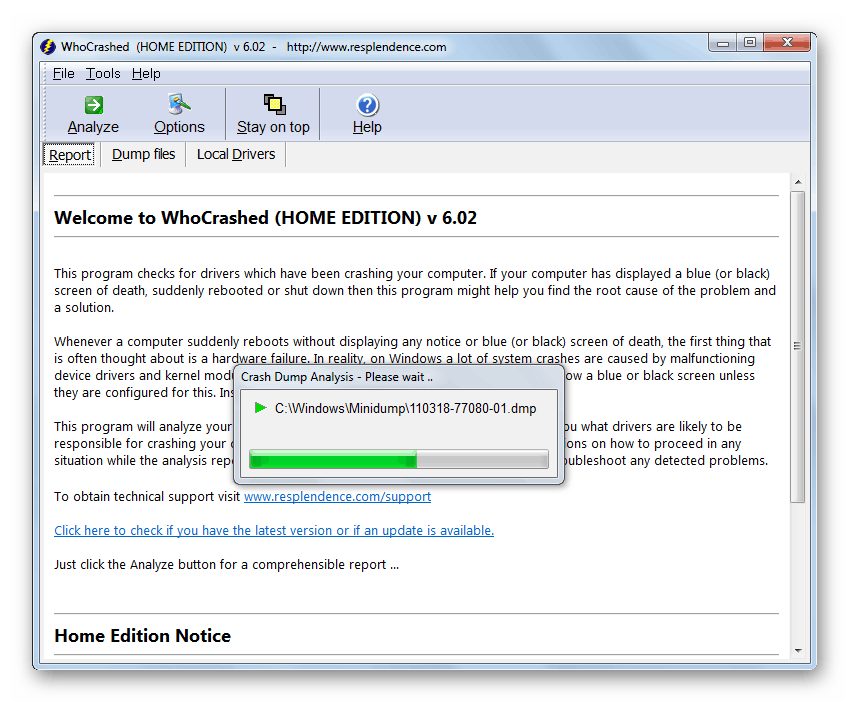
Task: Click the green Analyze arrow icon
Action: point(94,105)
